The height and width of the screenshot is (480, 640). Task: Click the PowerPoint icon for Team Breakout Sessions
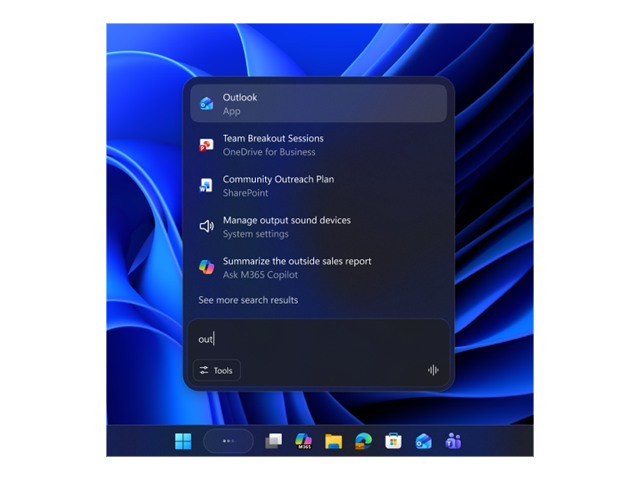(x=206, y=145)
